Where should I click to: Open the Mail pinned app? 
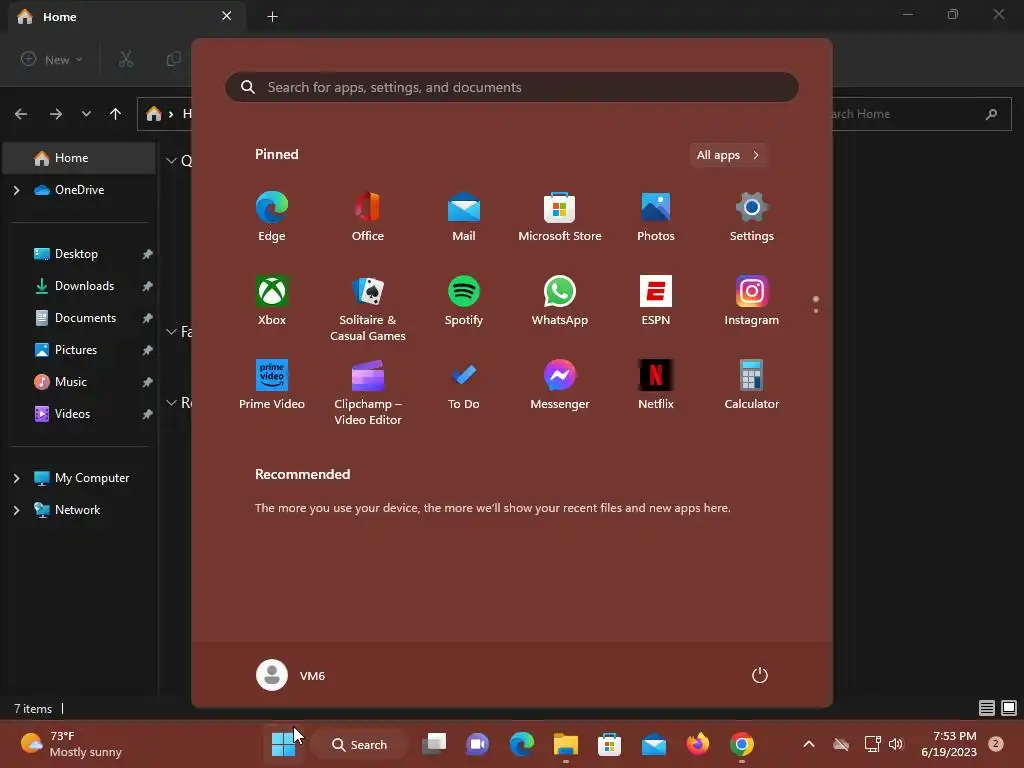click(464, 217)
